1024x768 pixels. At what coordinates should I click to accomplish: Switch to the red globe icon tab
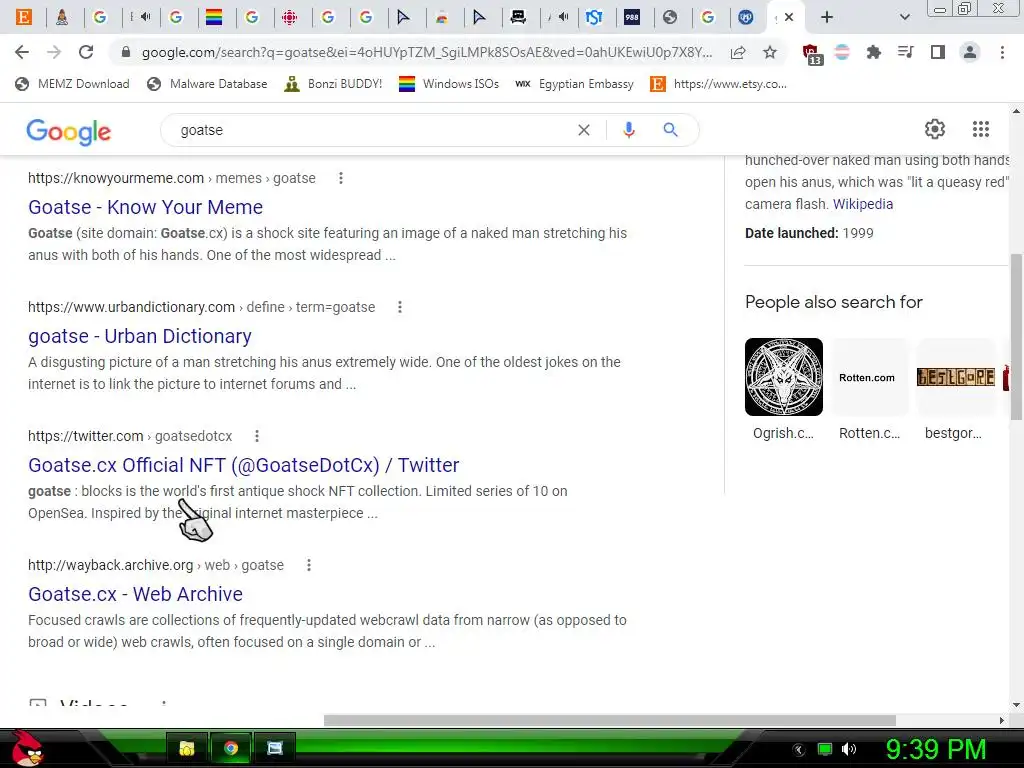pyautogui.click(x=289, y=17)
